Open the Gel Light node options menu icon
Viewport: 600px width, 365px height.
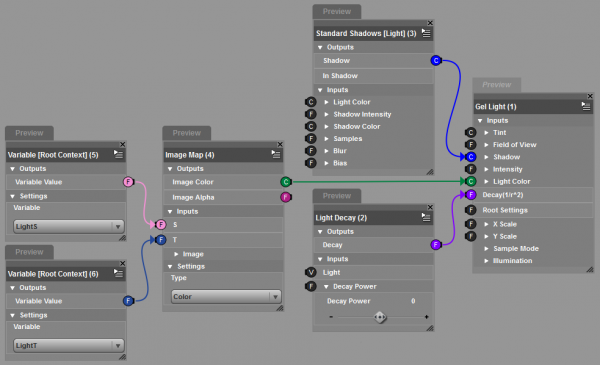(586, 106)
